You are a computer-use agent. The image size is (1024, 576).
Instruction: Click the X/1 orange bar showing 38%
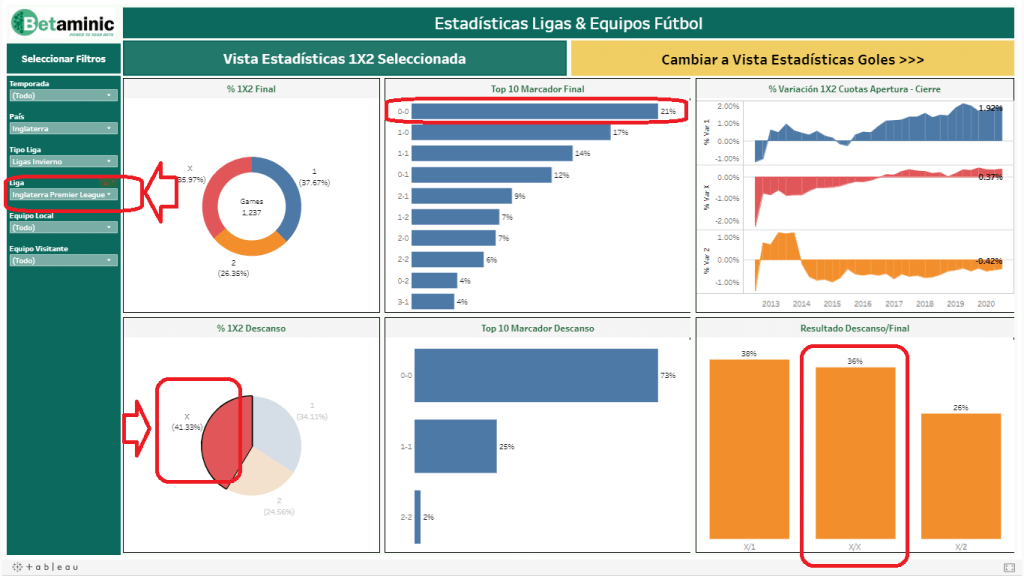(749, 448)
